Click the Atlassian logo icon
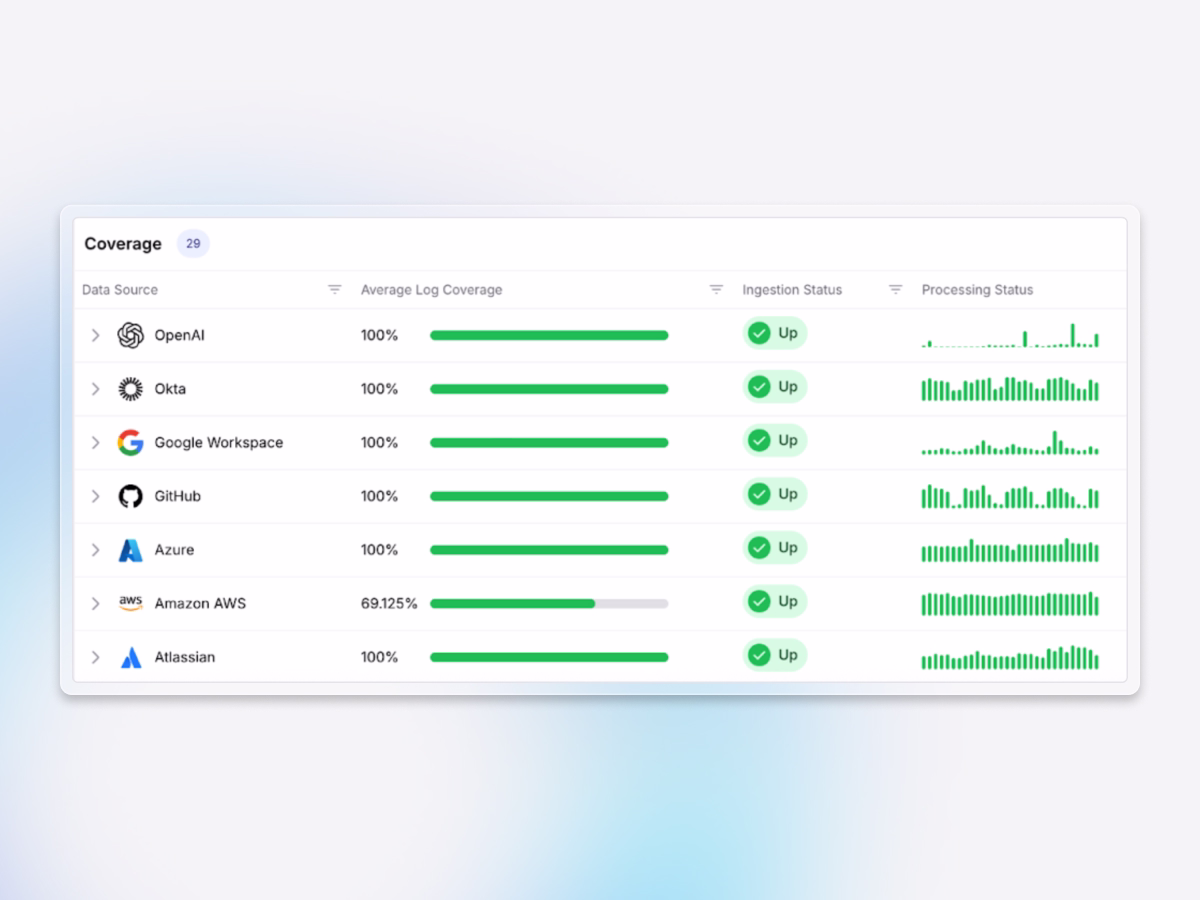 click(x=129, y=657)
